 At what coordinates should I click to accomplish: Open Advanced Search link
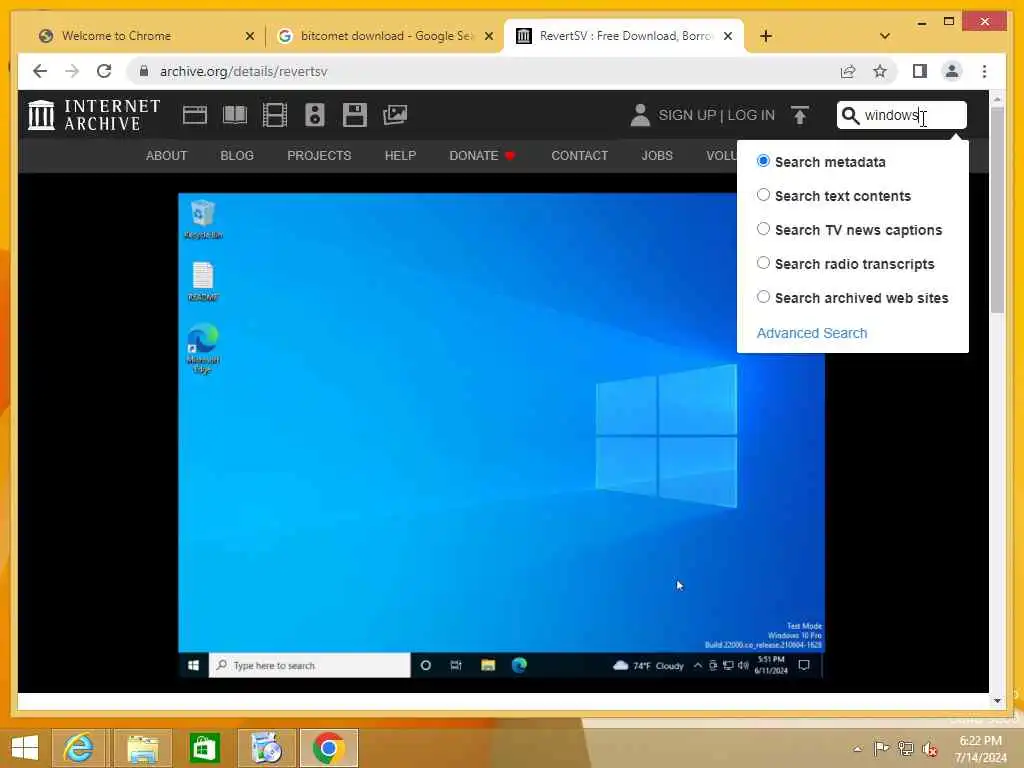[x=812, y=333]
